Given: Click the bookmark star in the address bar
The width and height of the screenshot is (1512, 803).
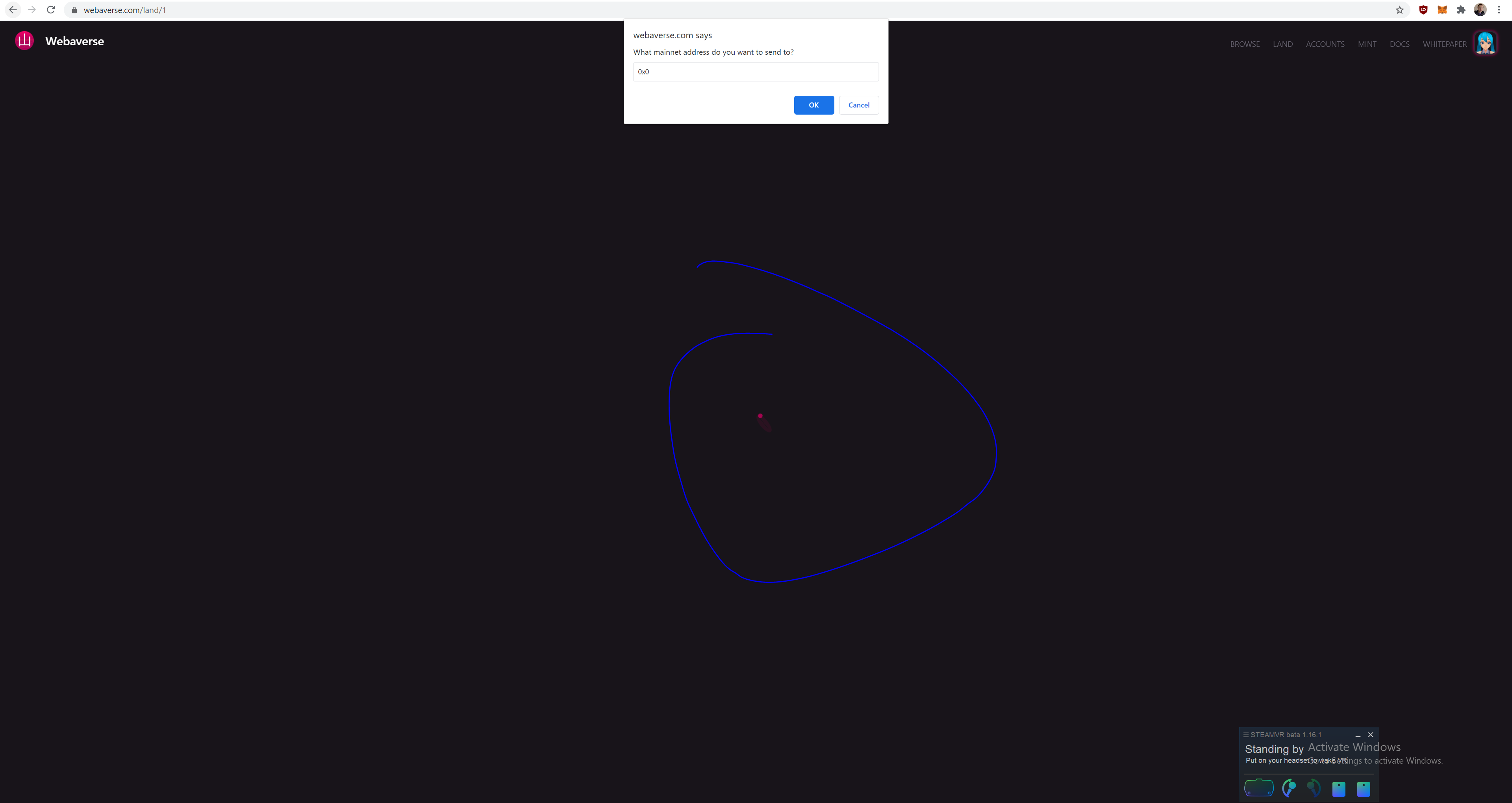Looking at the screenshot, I should [1399, 9].
